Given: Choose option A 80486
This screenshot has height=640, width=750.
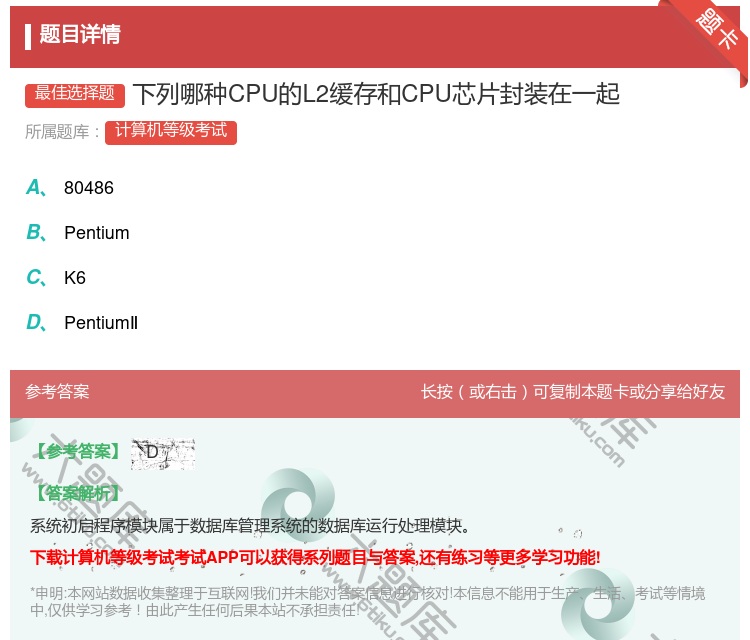Looking at the screenshot, I should click(70, 188).
